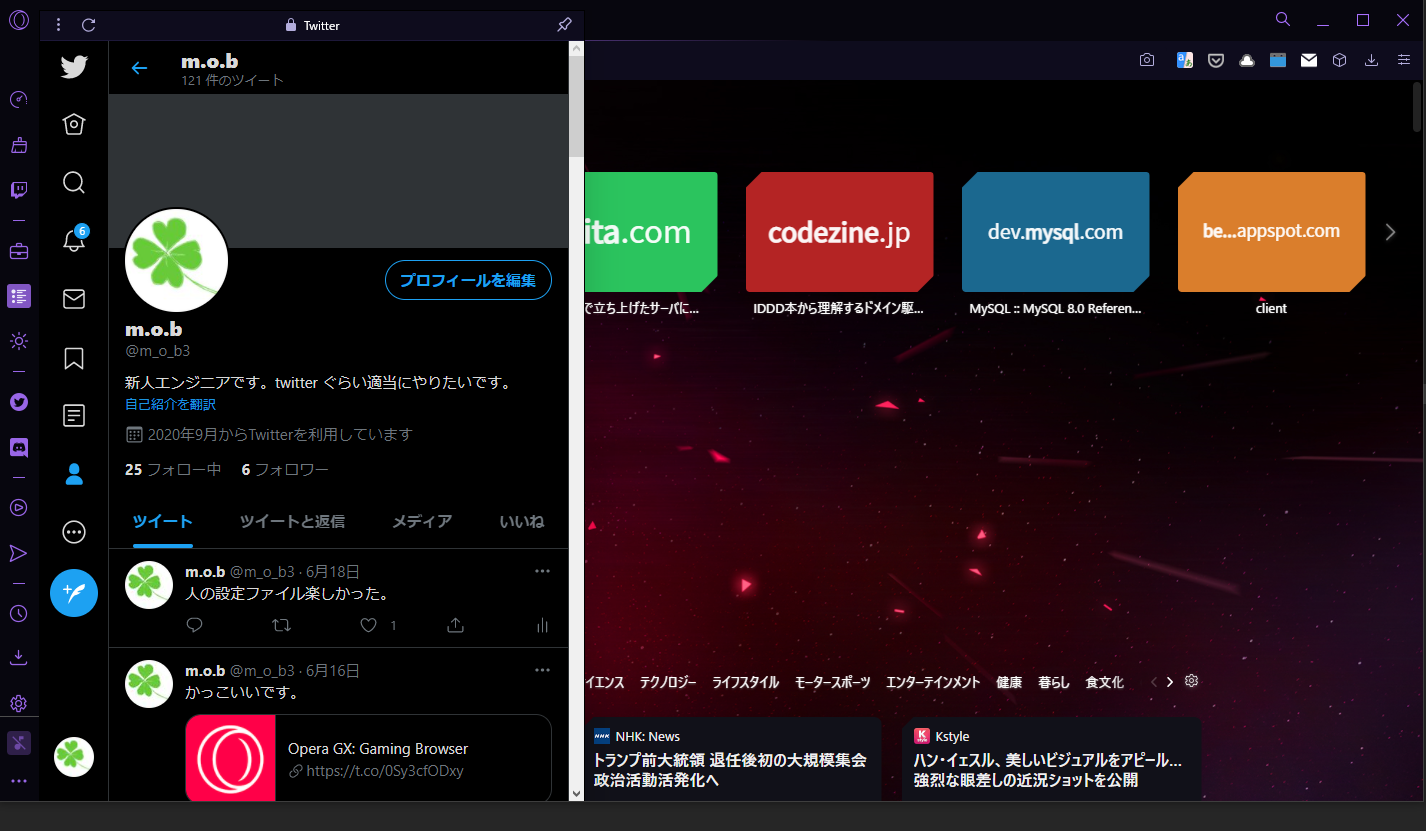Open Discord panel in Opera sidebar
Image resolution: width=1426 pixels, height=831 pixels.
tap(19, 447)
